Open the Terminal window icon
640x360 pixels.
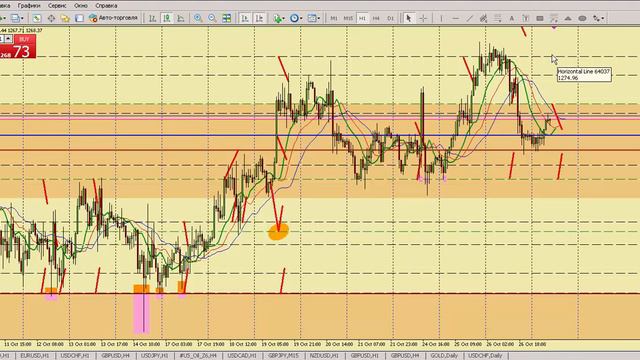tap(80, 18)
